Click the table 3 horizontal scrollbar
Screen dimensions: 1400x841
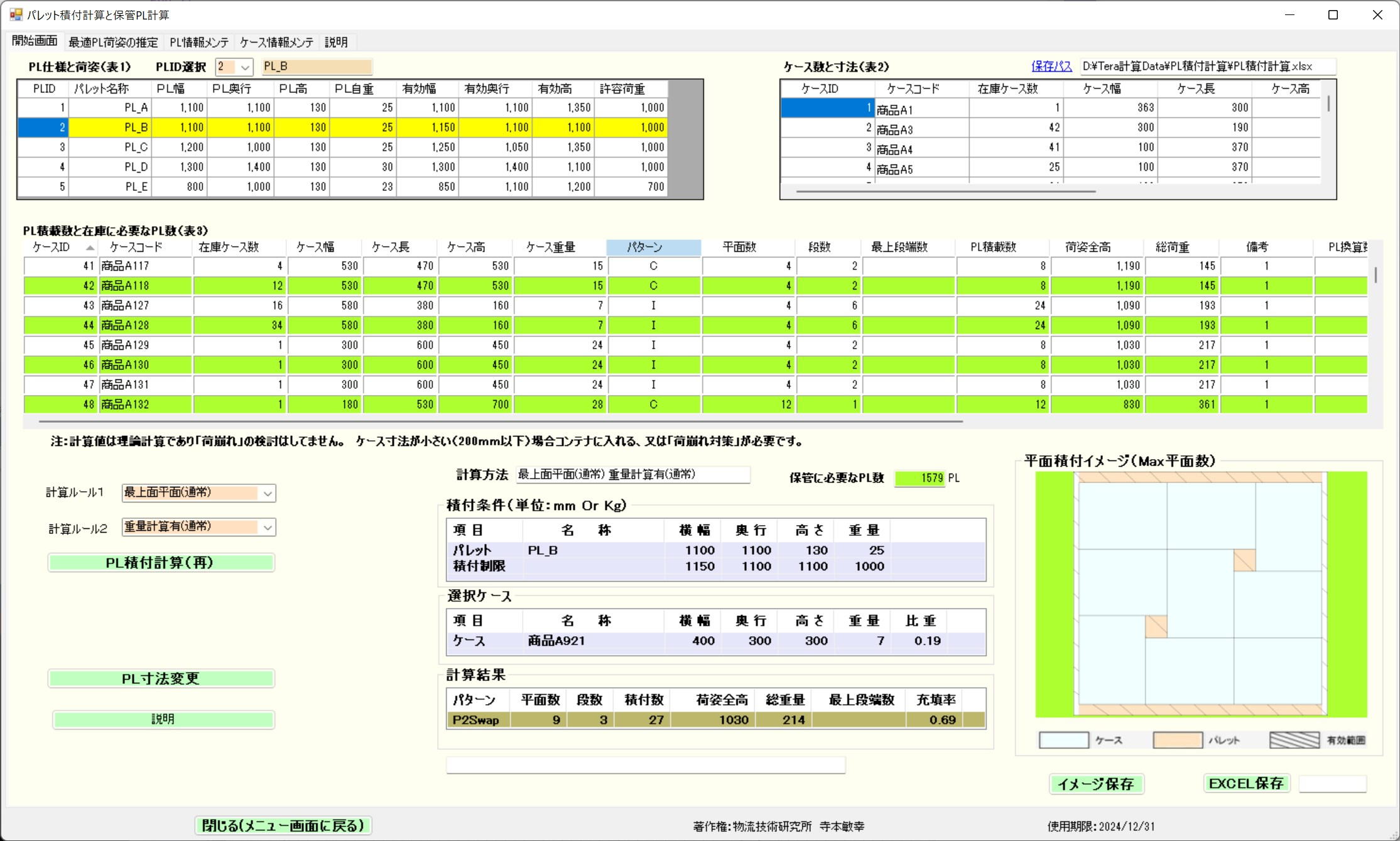click(500, 421)
